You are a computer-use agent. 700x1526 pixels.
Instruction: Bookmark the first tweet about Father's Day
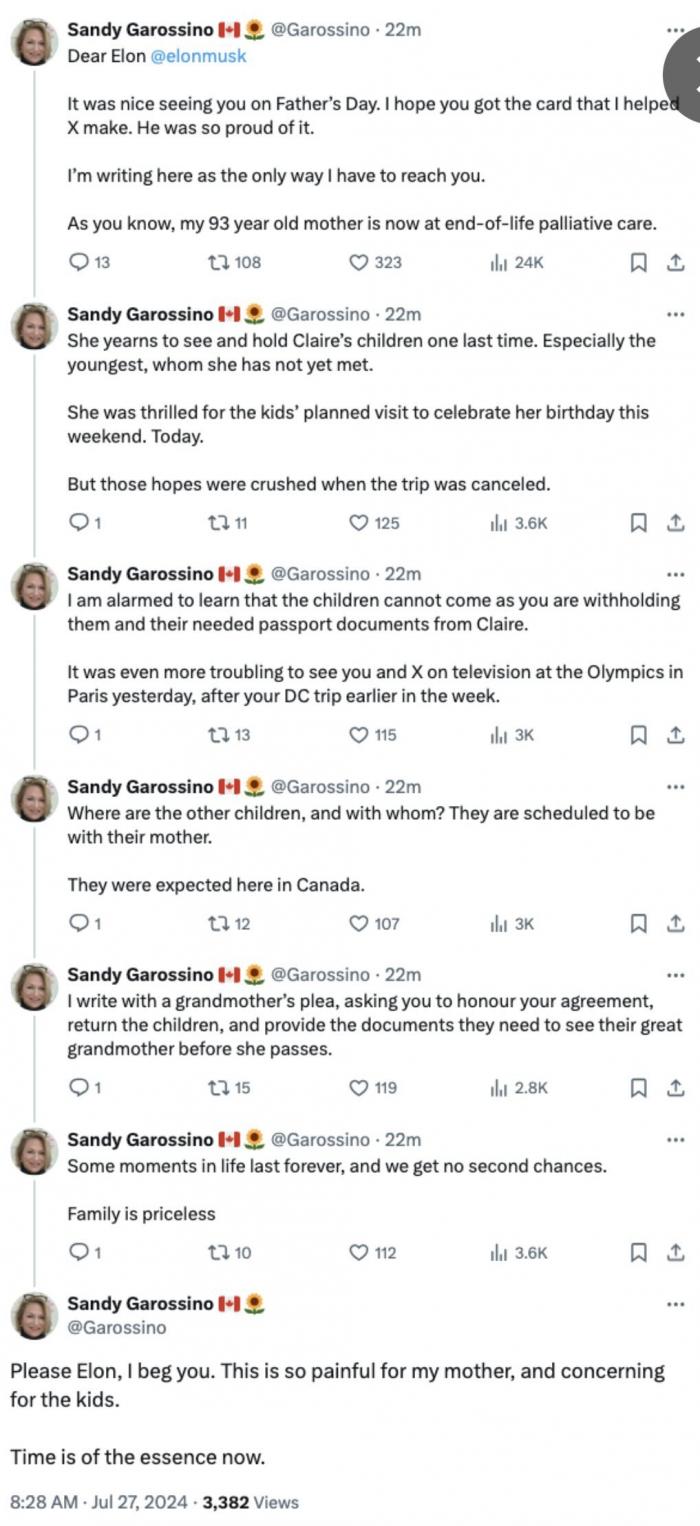pos(637,262)
